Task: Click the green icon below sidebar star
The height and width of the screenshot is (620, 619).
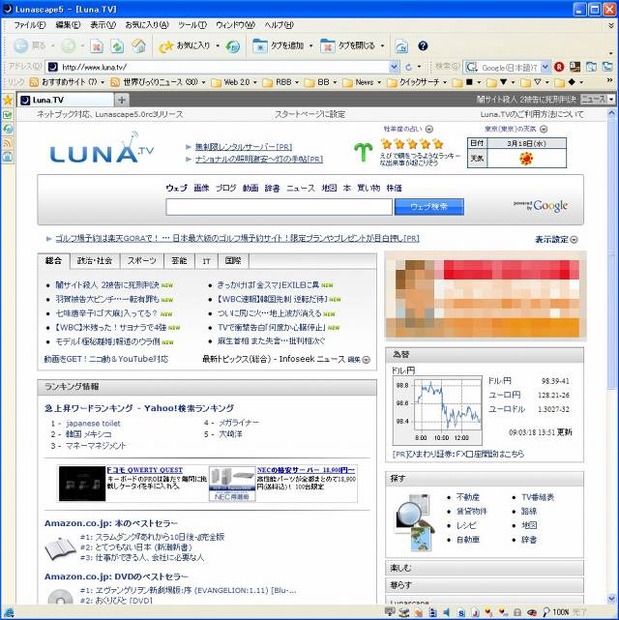Action: click(8, 115)
